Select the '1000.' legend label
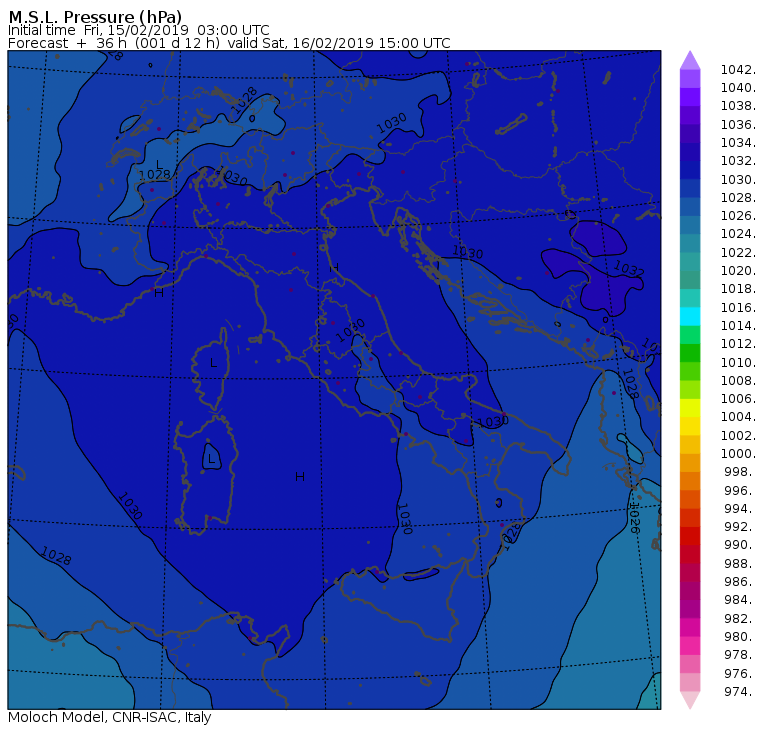The height and width of the screenshot is (731, 760). [x=738, y=454]
